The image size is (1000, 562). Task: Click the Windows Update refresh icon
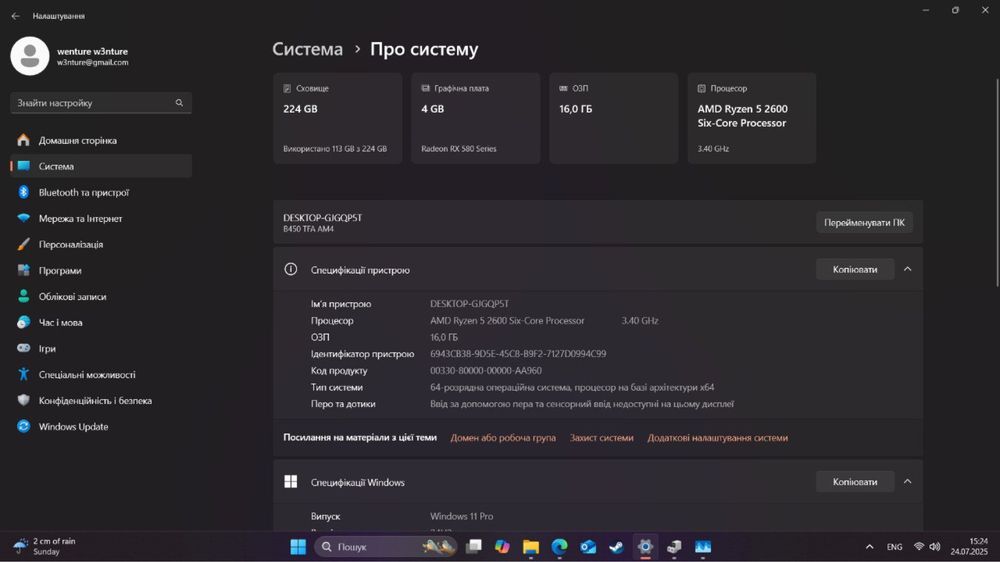click(24, 427)
